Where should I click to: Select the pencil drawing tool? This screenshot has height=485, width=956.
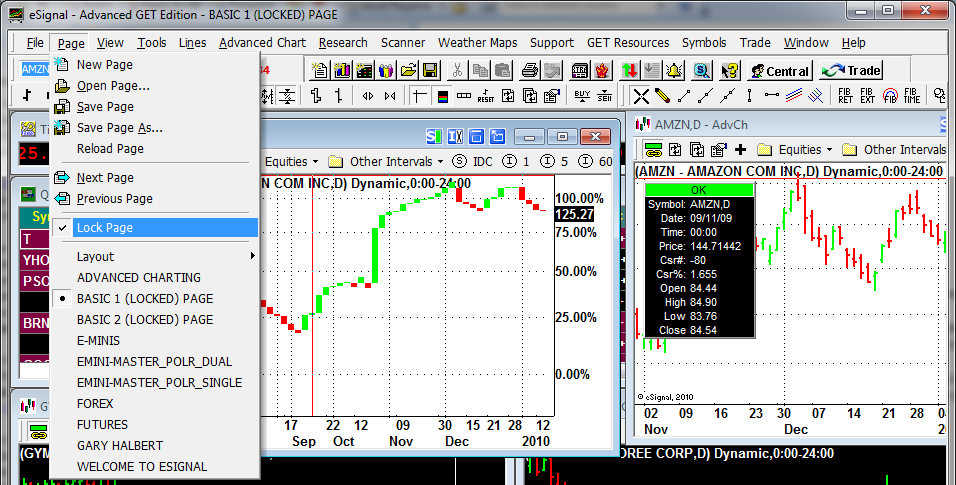coord(662,96)
